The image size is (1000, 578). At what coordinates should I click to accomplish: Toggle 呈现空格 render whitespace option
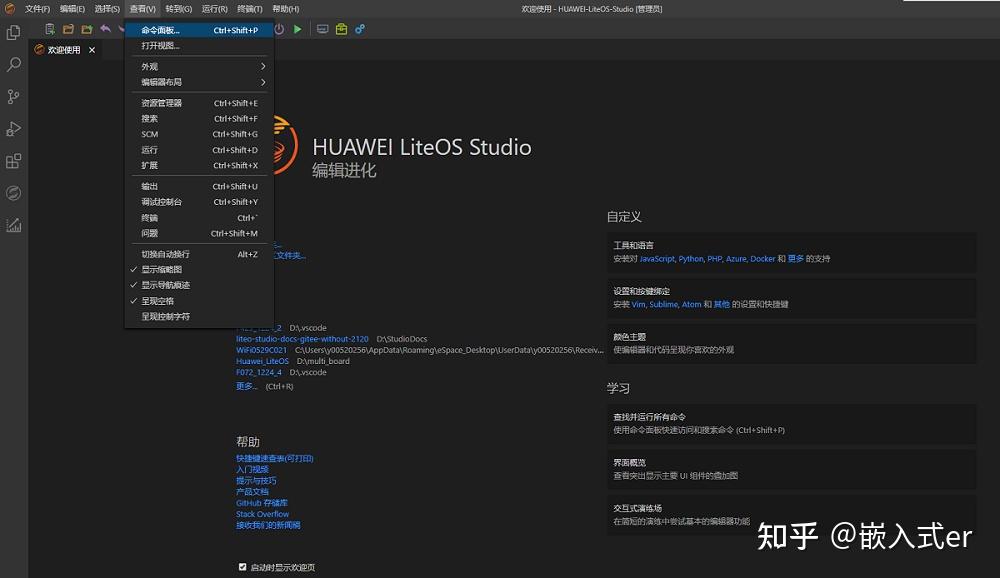pos(199,301)
